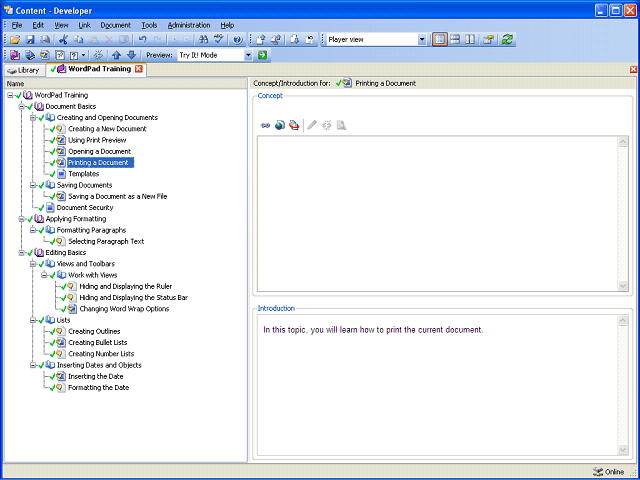Collapse the Work with Views node

point(44,276)
